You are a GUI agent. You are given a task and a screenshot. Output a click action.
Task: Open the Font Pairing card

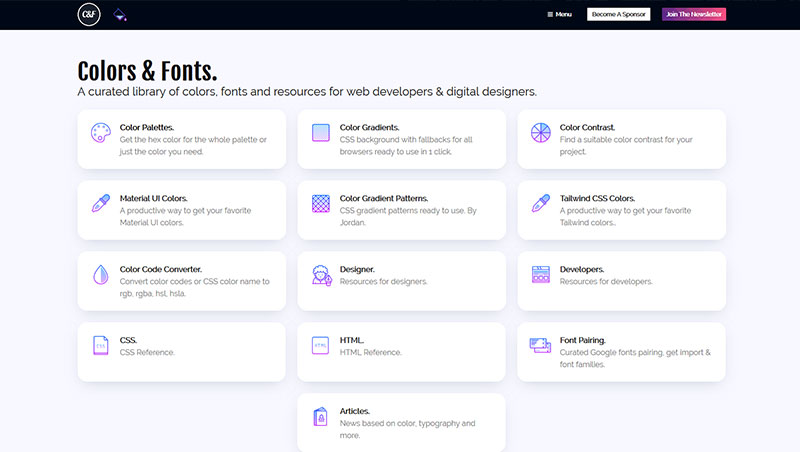(x=621, y=351)
